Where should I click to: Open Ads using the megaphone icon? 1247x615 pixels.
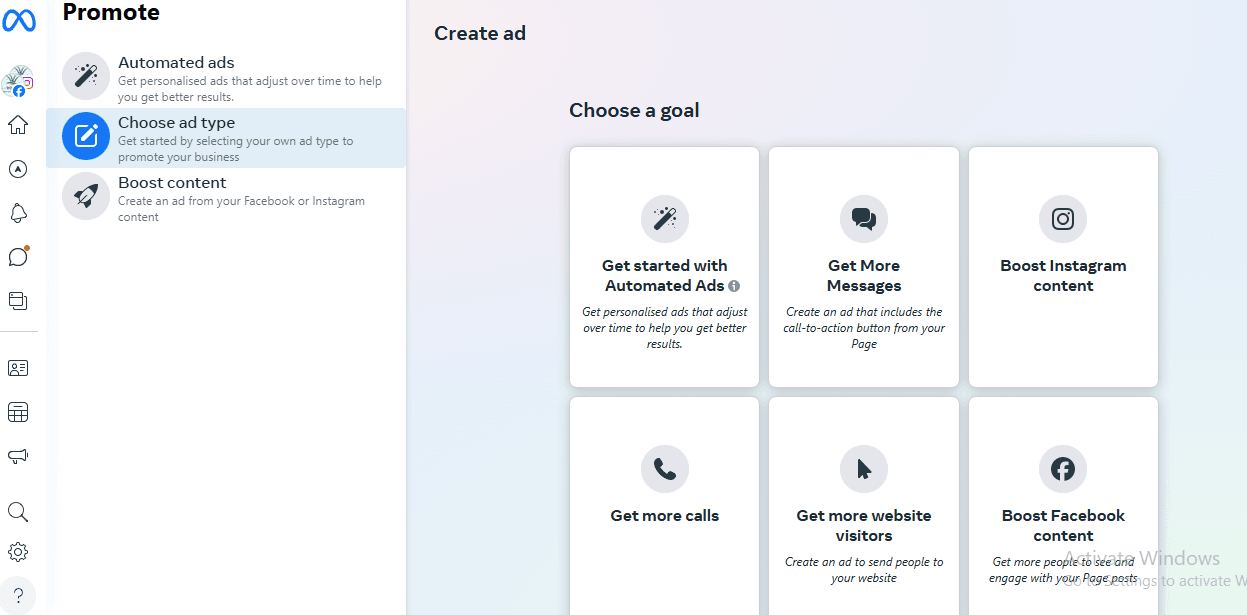coord(18,456)
